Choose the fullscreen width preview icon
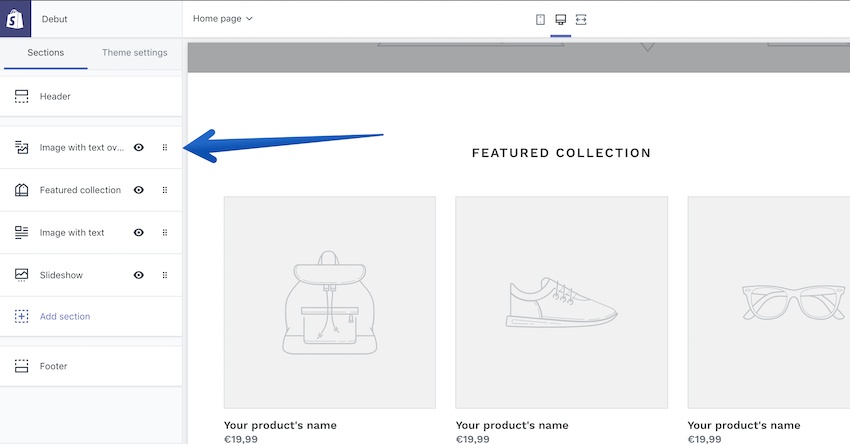Image resolution: width=850 pixels, height=444 pixels. click(581, 20)
